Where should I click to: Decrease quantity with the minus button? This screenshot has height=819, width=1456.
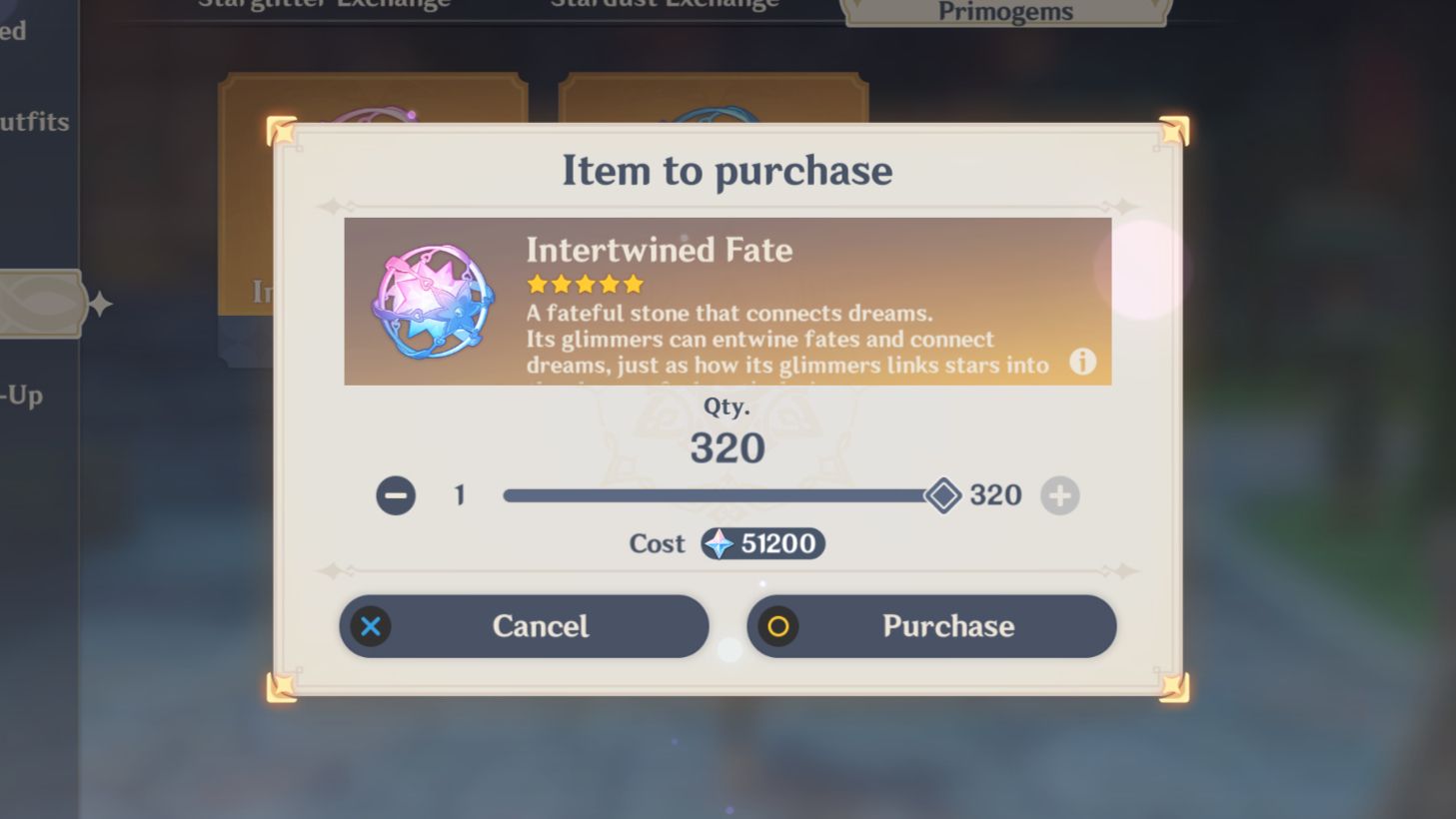tap(396, 495)
